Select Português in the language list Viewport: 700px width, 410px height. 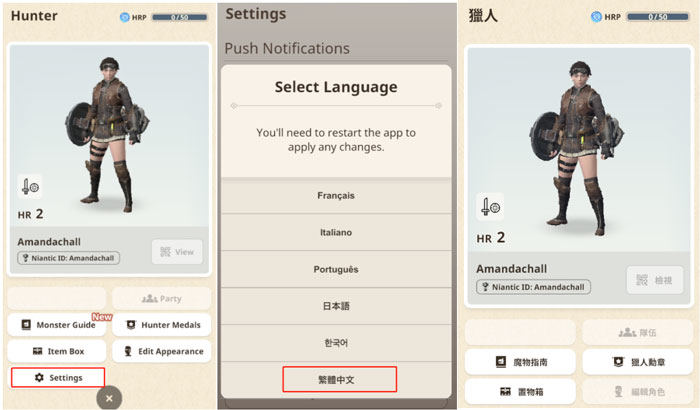(x=336, y=269)
